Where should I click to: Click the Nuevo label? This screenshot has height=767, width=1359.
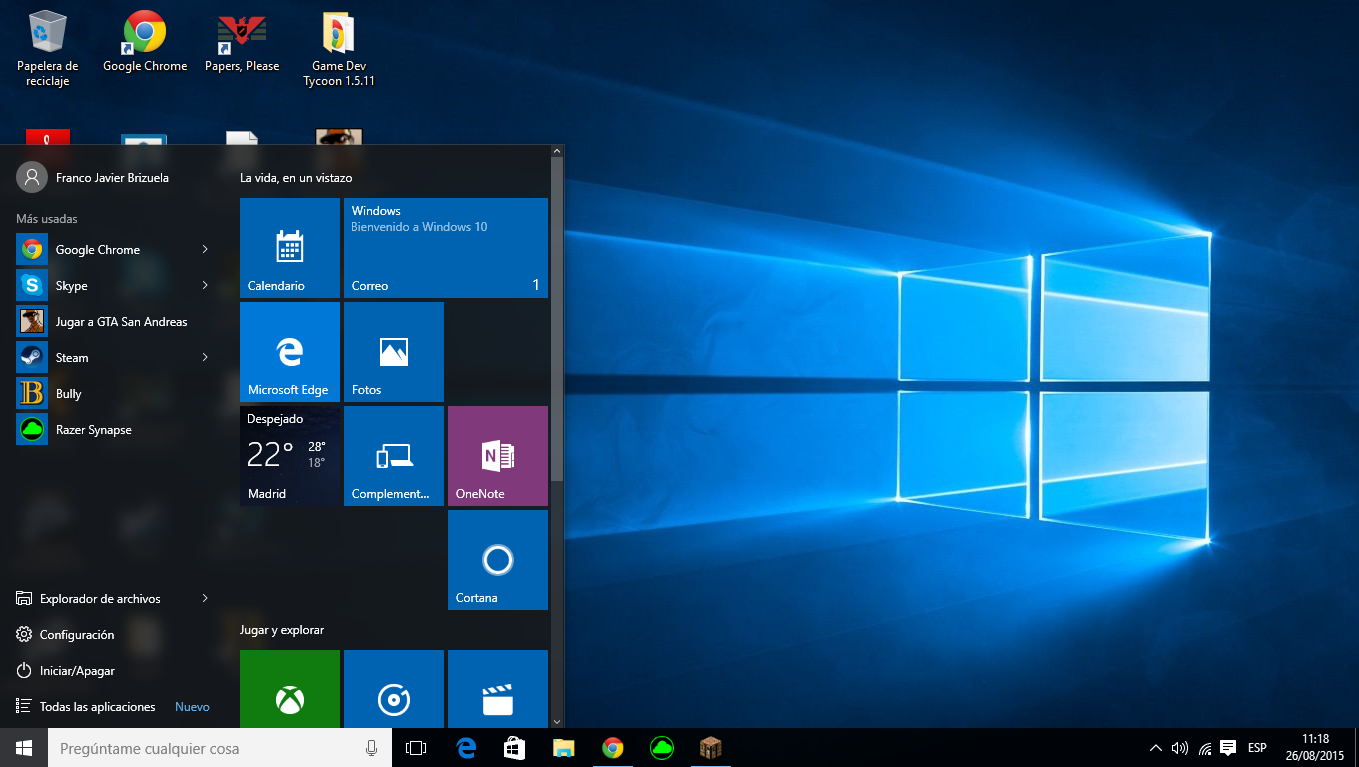(193, 707)
